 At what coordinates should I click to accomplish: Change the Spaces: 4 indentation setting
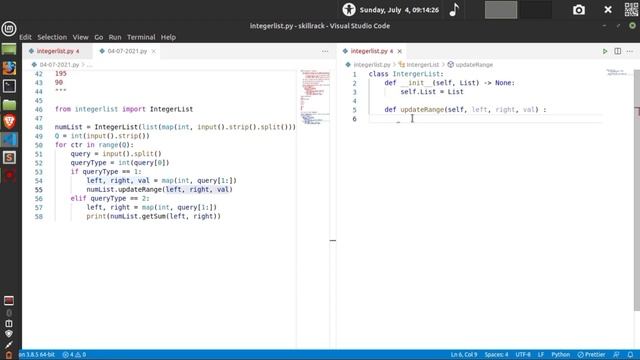496,355
